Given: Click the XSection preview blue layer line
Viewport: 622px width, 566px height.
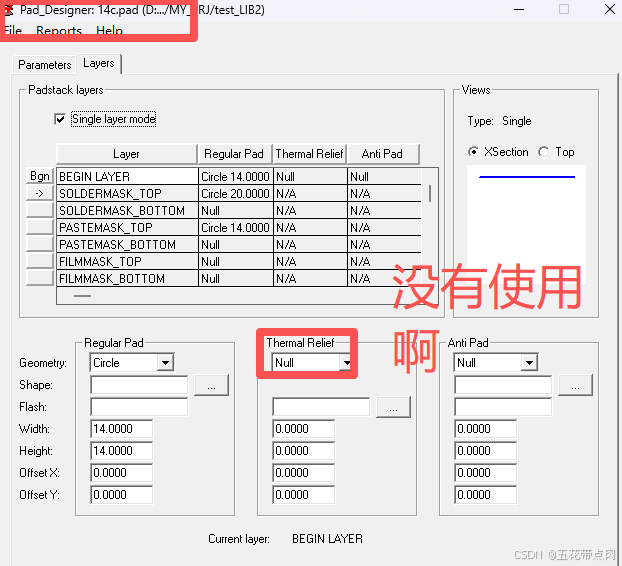Looking at the screenshot, I should click(527, 177).
